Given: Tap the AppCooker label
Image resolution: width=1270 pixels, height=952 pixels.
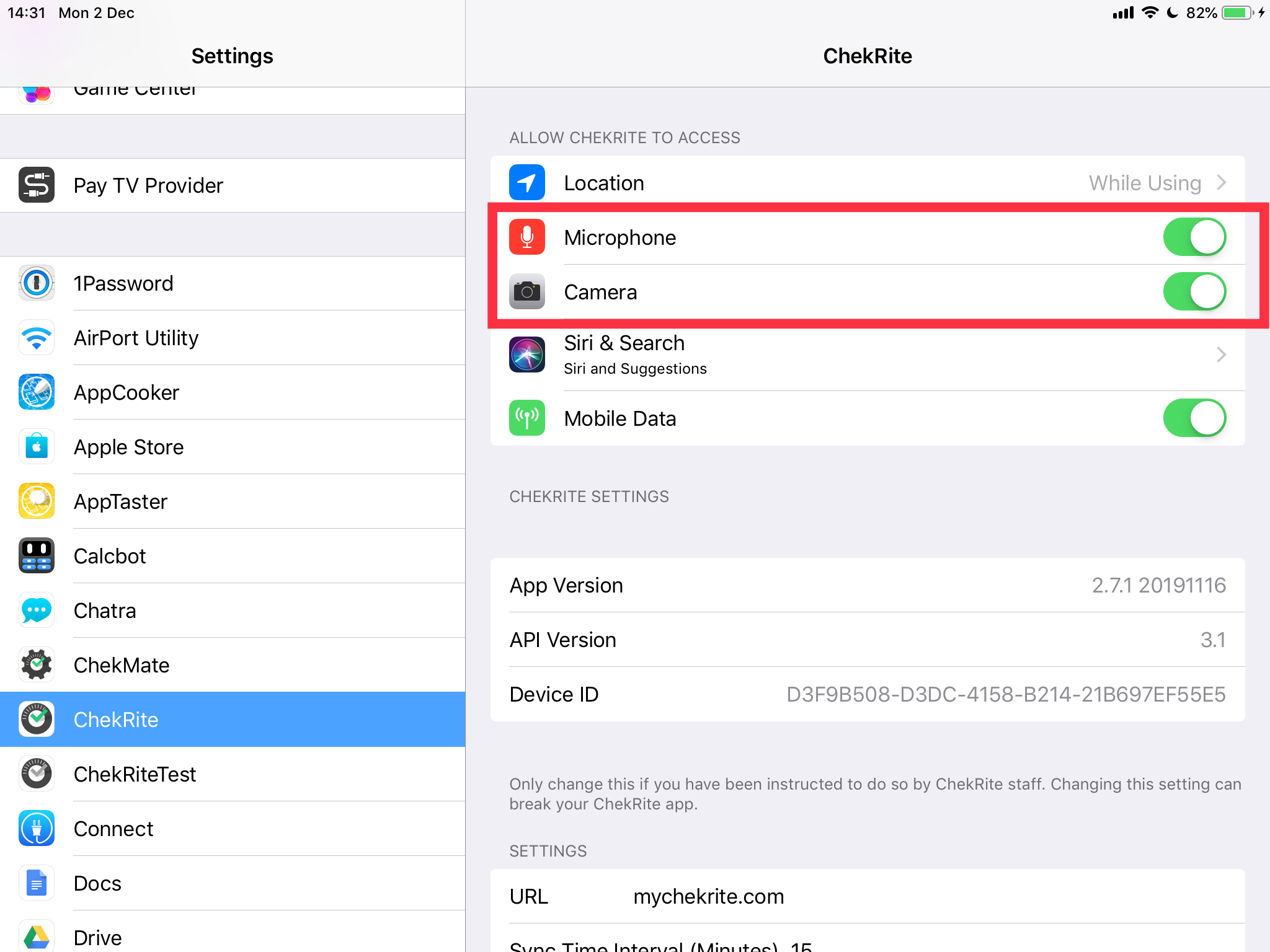Looking at the screenshot, I should [x=127, y=392].
